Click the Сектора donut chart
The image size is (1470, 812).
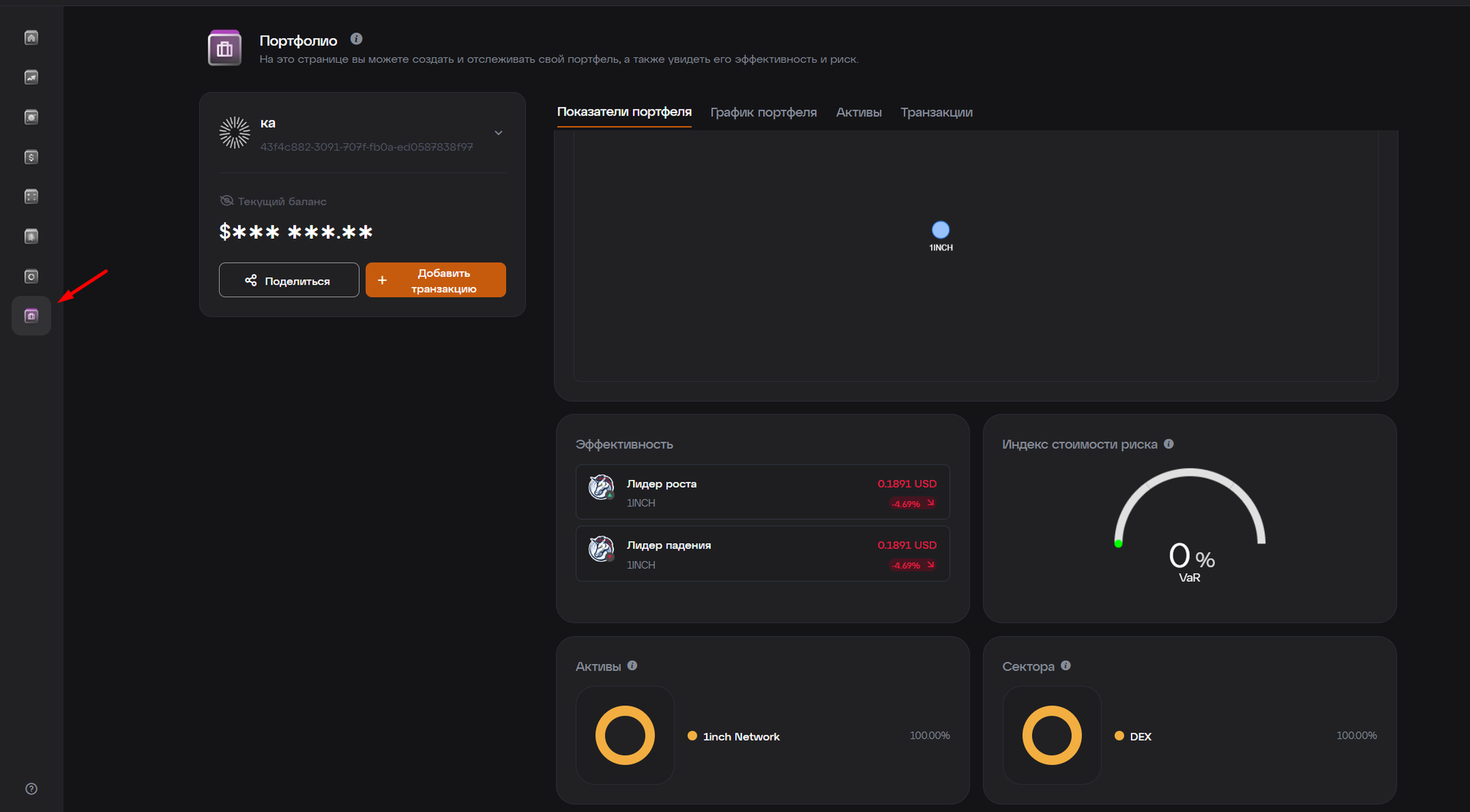click(x=1052, y=735)
